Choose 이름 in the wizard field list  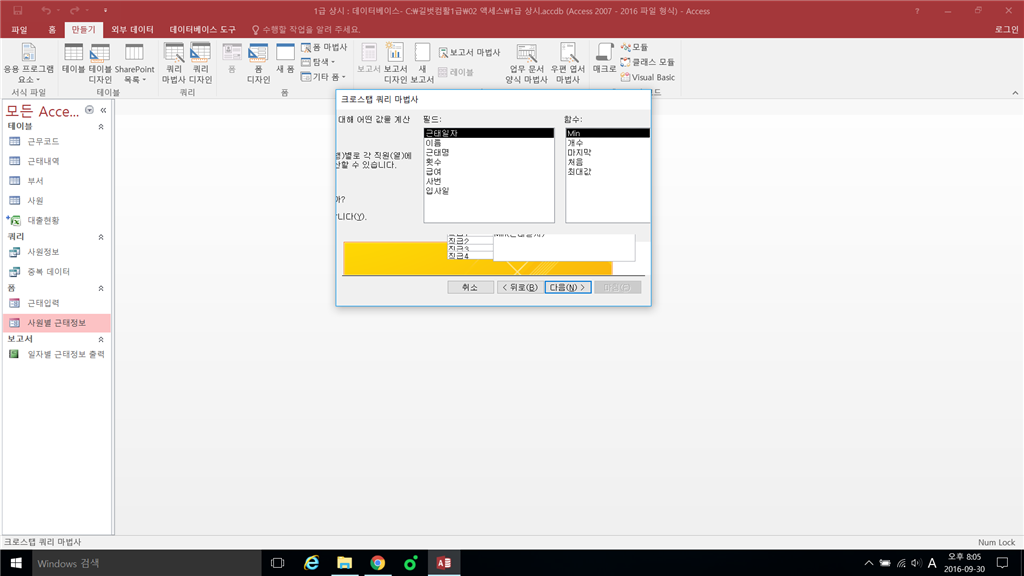[x=488, y=143]
